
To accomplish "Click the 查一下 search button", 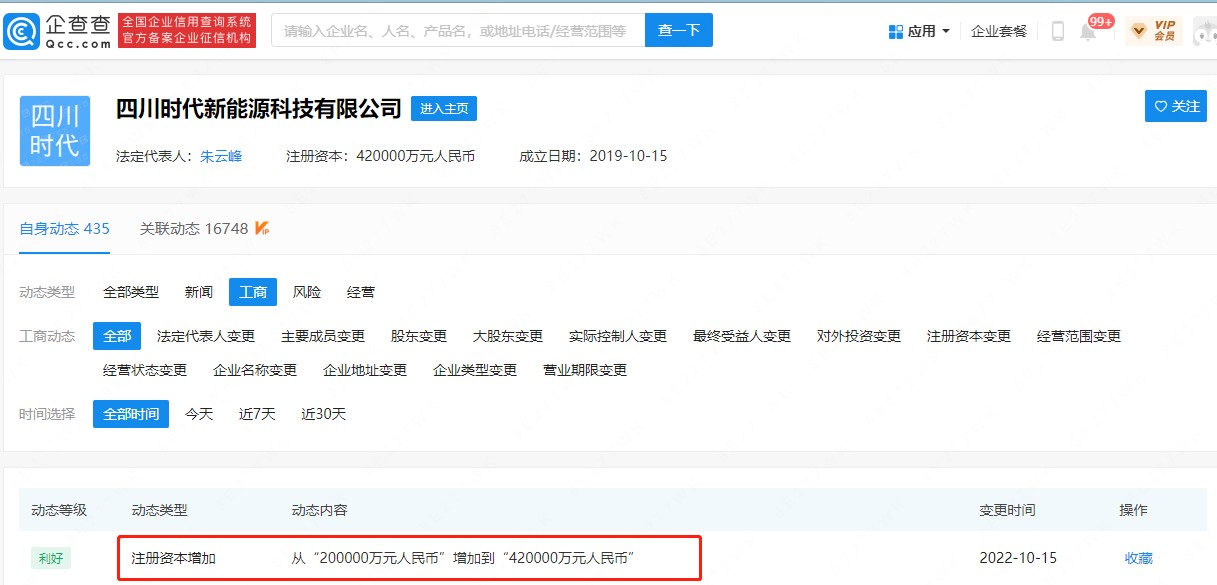I will [x=679, y=31].
